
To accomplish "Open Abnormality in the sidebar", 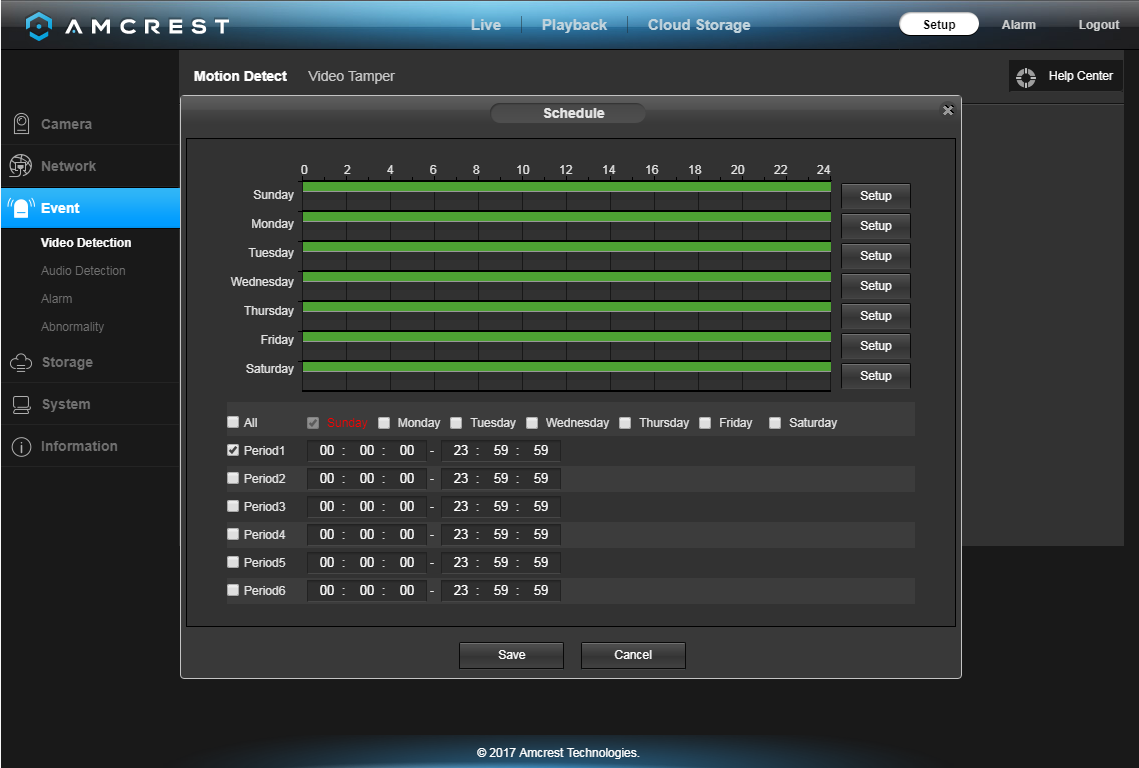I will pos(73,327).
